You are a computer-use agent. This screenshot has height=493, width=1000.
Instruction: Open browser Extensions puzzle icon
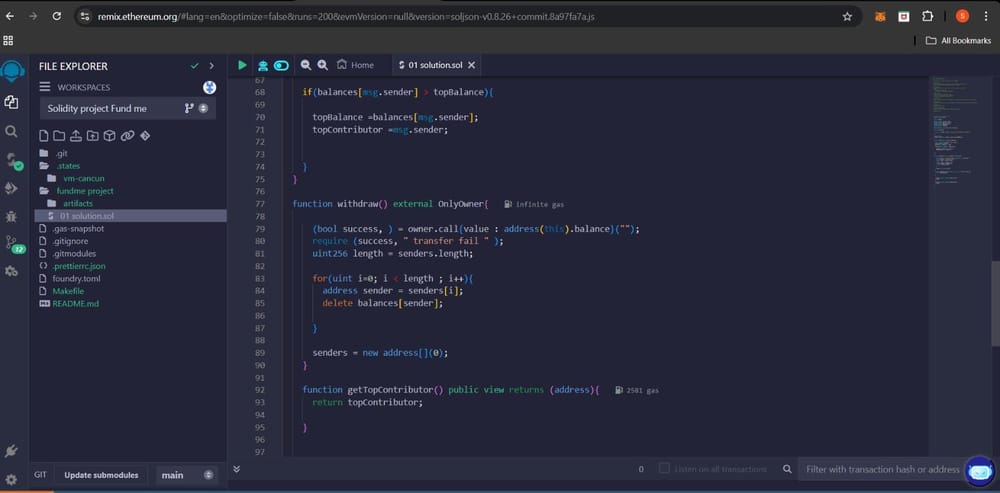(927, 17)
